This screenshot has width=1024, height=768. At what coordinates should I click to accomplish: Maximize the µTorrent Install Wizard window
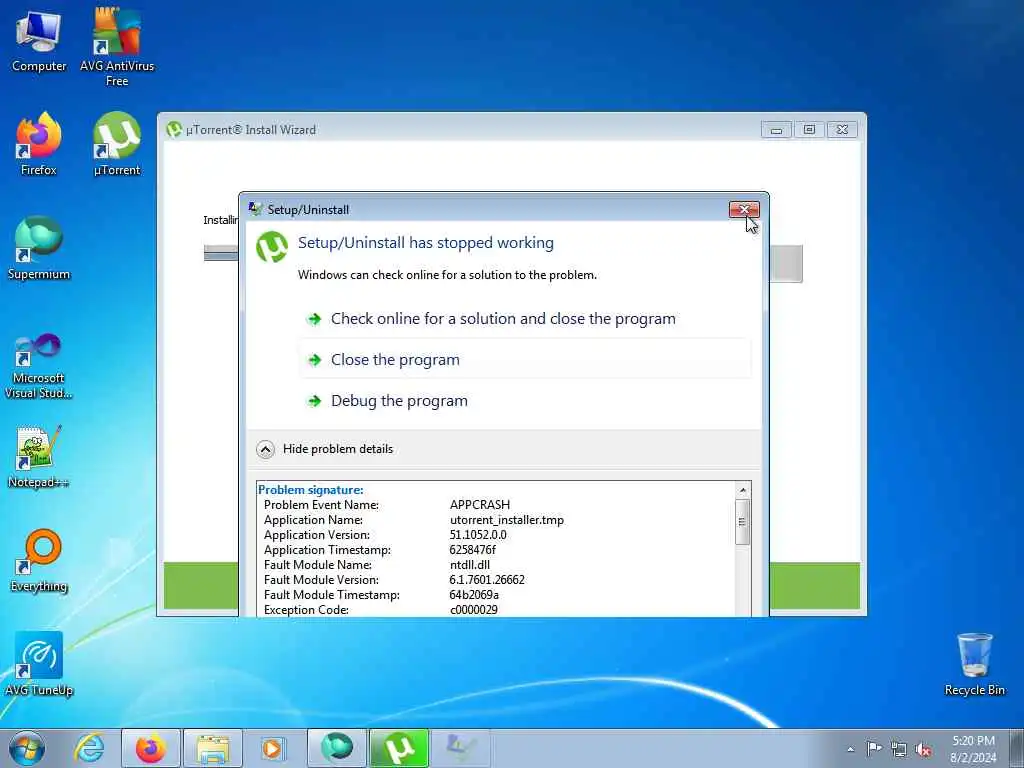[x=809, y=130]
